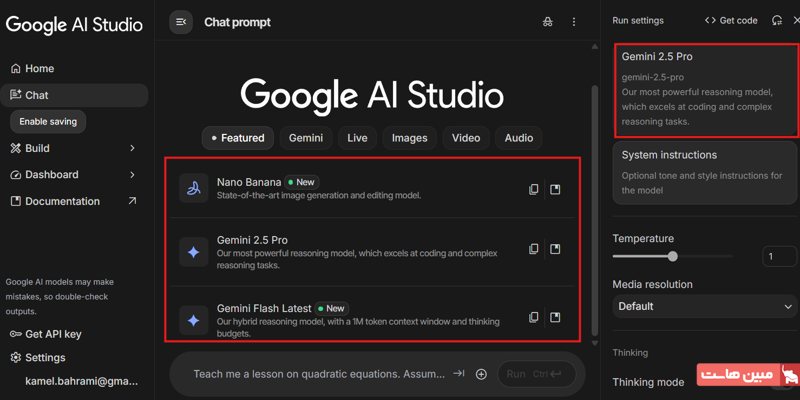Click the key icon next to Get API key

[x=16, y=334]
